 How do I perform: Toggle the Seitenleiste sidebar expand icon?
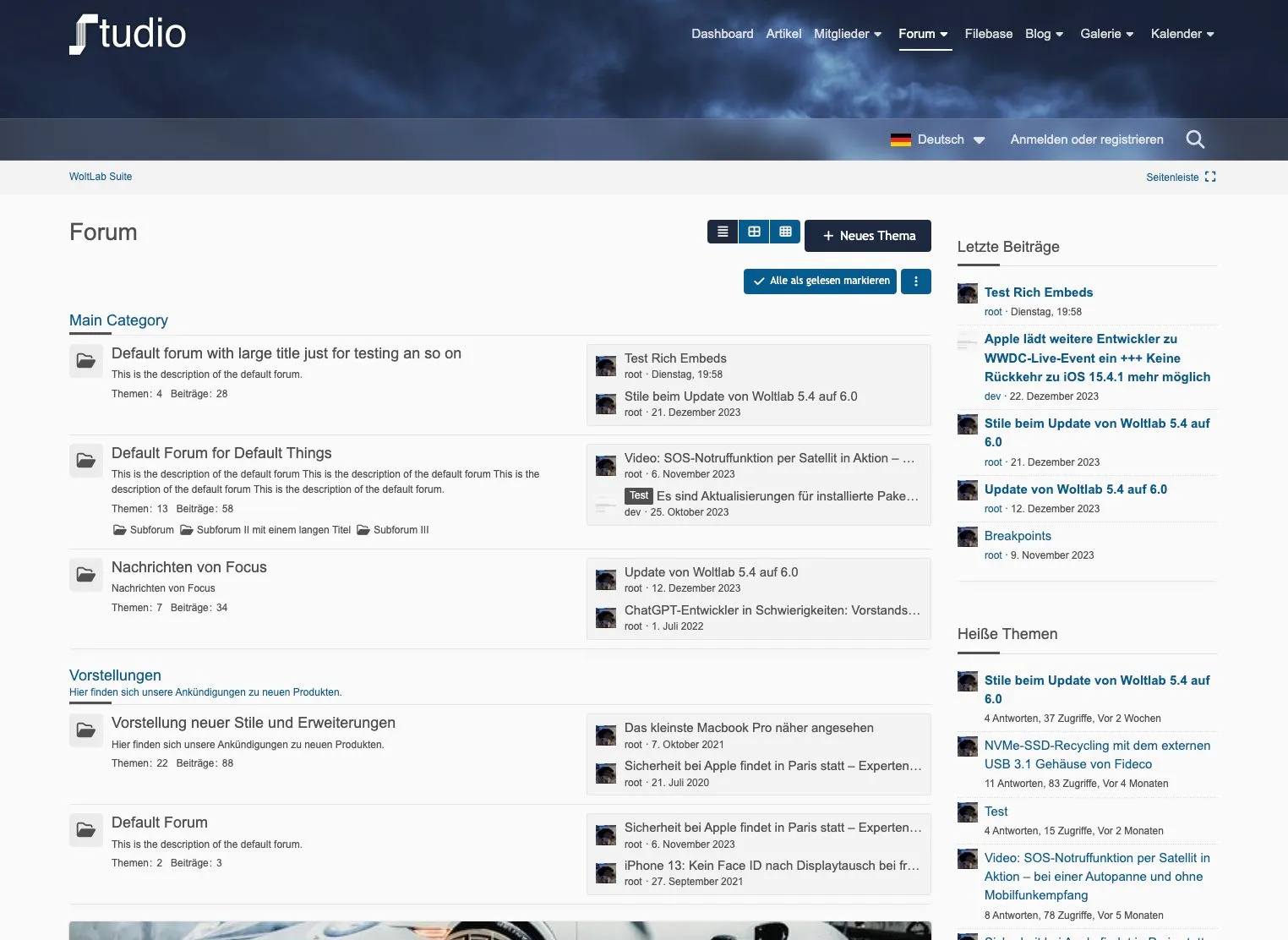click(x=1210, y=177)
